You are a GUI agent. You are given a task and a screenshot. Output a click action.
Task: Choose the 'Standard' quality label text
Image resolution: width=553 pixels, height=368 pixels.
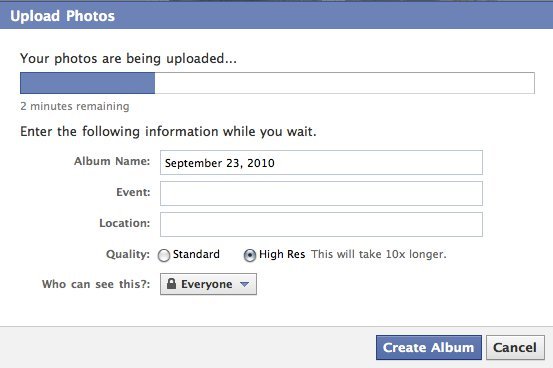tap(196, 254)
